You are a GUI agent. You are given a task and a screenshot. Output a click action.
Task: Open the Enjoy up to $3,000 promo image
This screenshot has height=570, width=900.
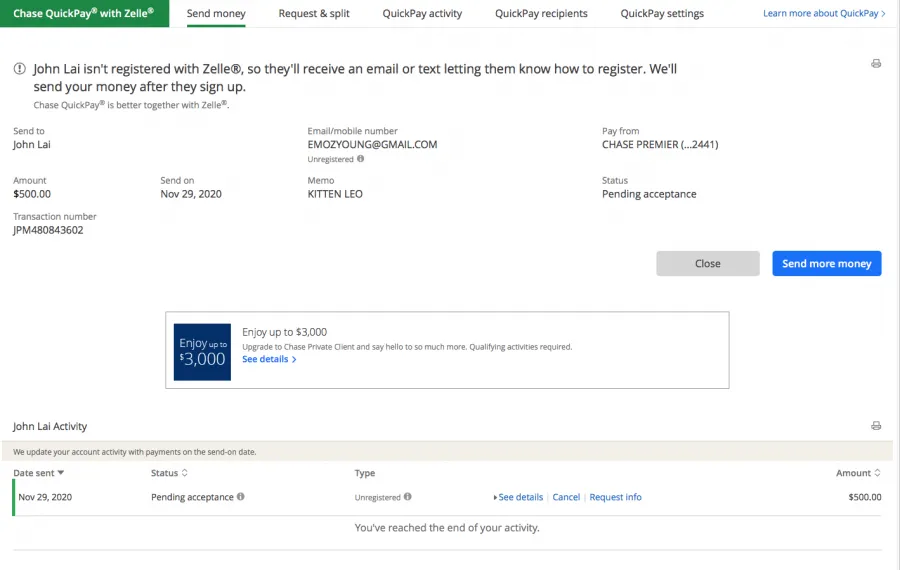pos(202,352)
